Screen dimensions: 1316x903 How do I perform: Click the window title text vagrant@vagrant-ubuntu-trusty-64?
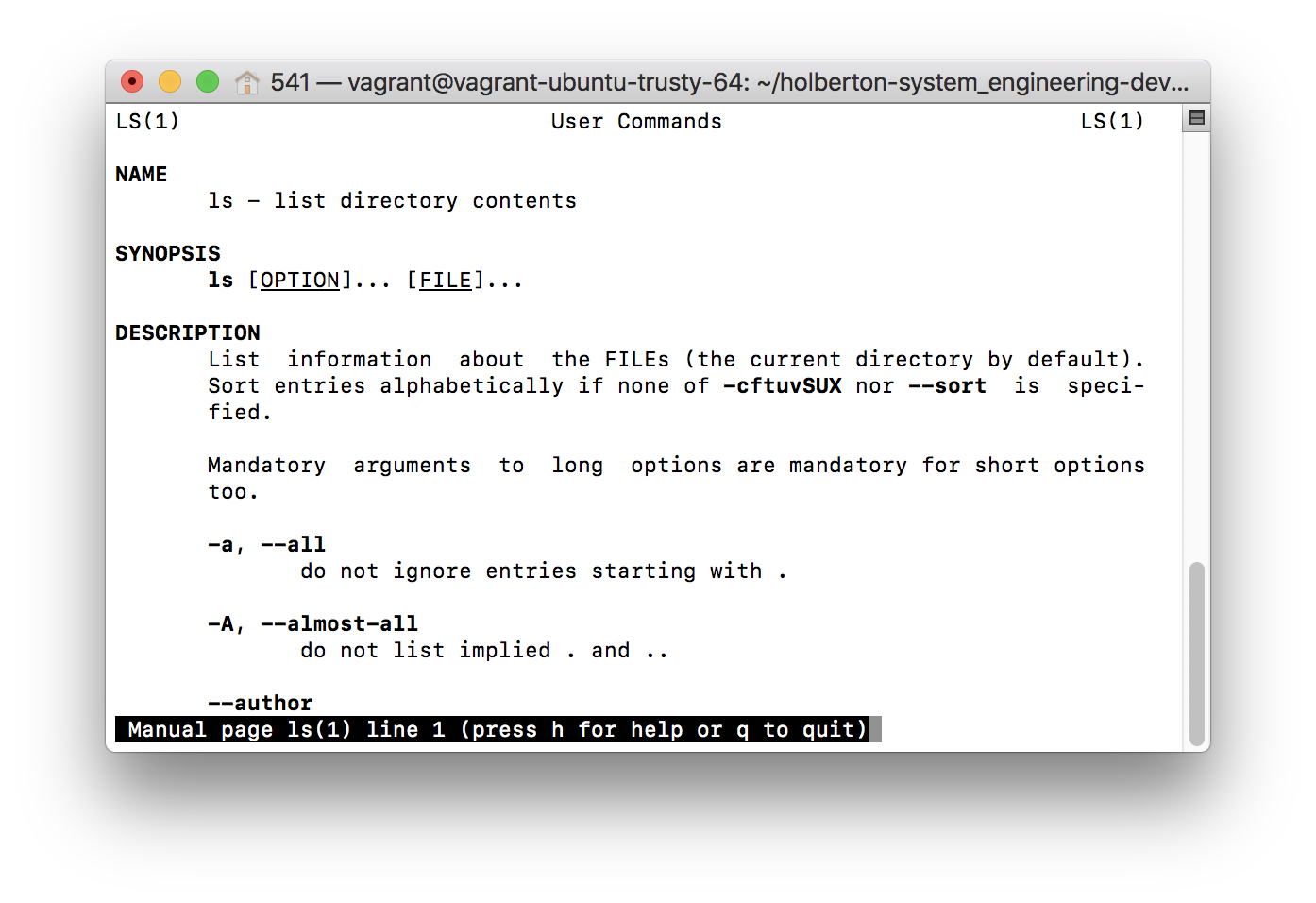pos(548,82)
